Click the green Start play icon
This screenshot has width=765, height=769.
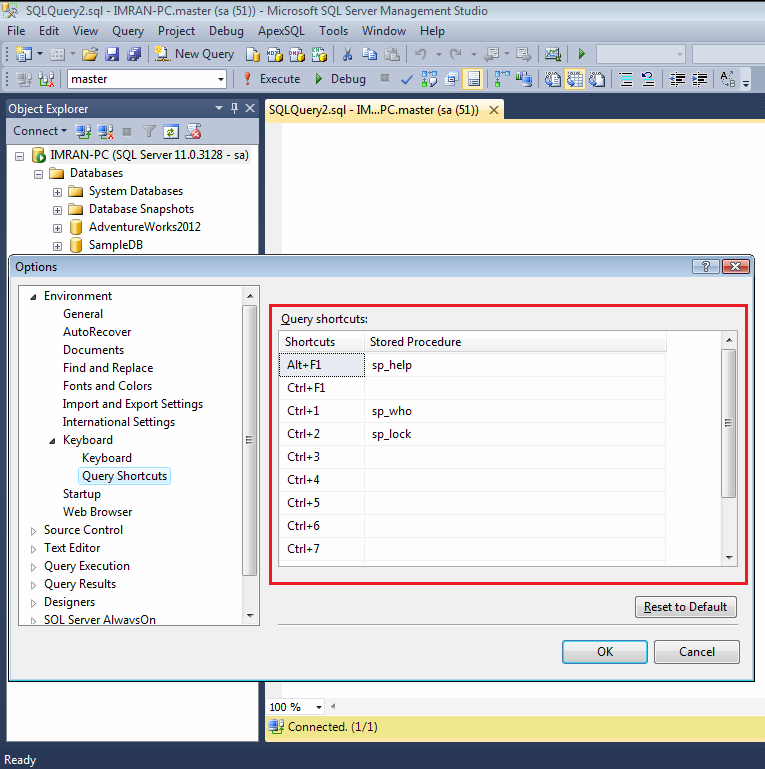click(582, 54)
